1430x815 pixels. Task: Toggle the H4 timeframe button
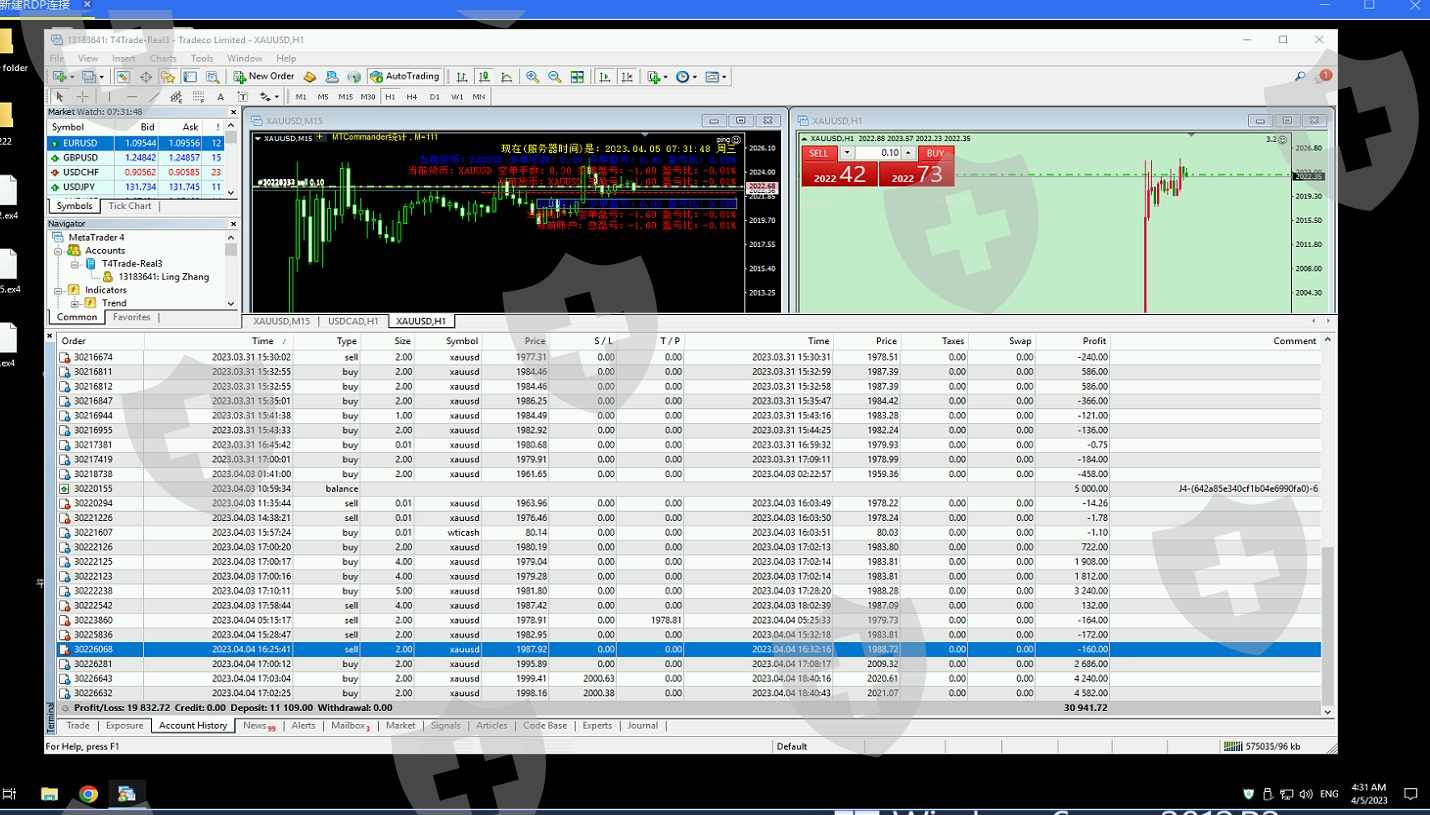pos(412,97)
